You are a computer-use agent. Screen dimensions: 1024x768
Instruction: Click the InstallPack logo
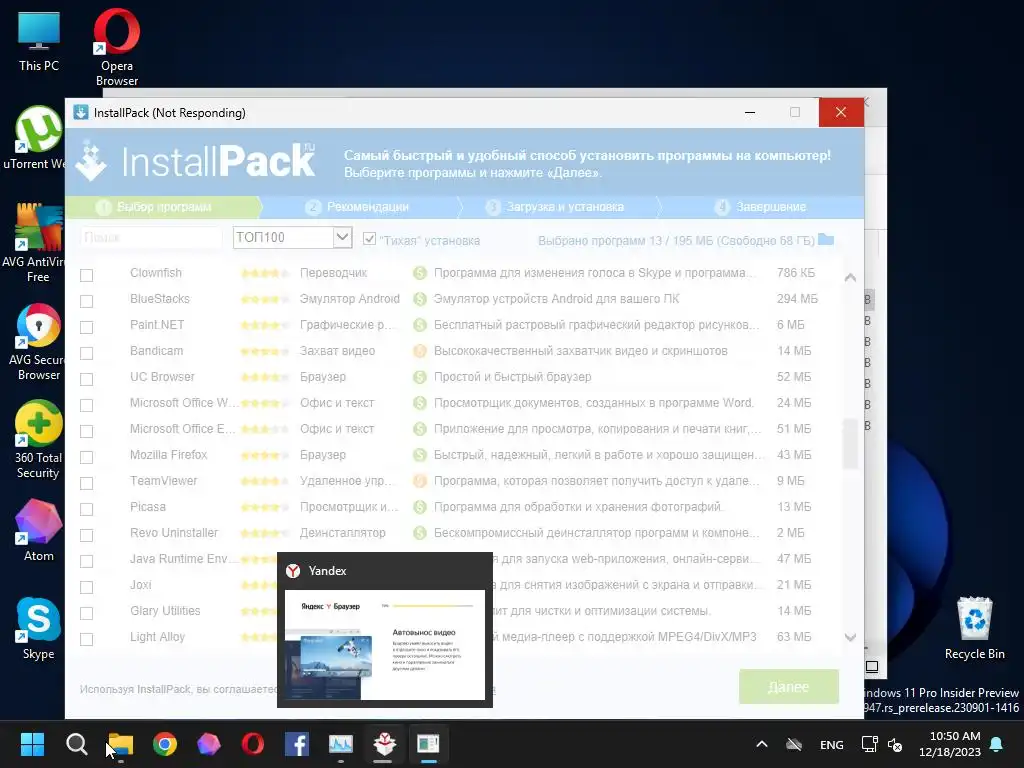[196, 161]
